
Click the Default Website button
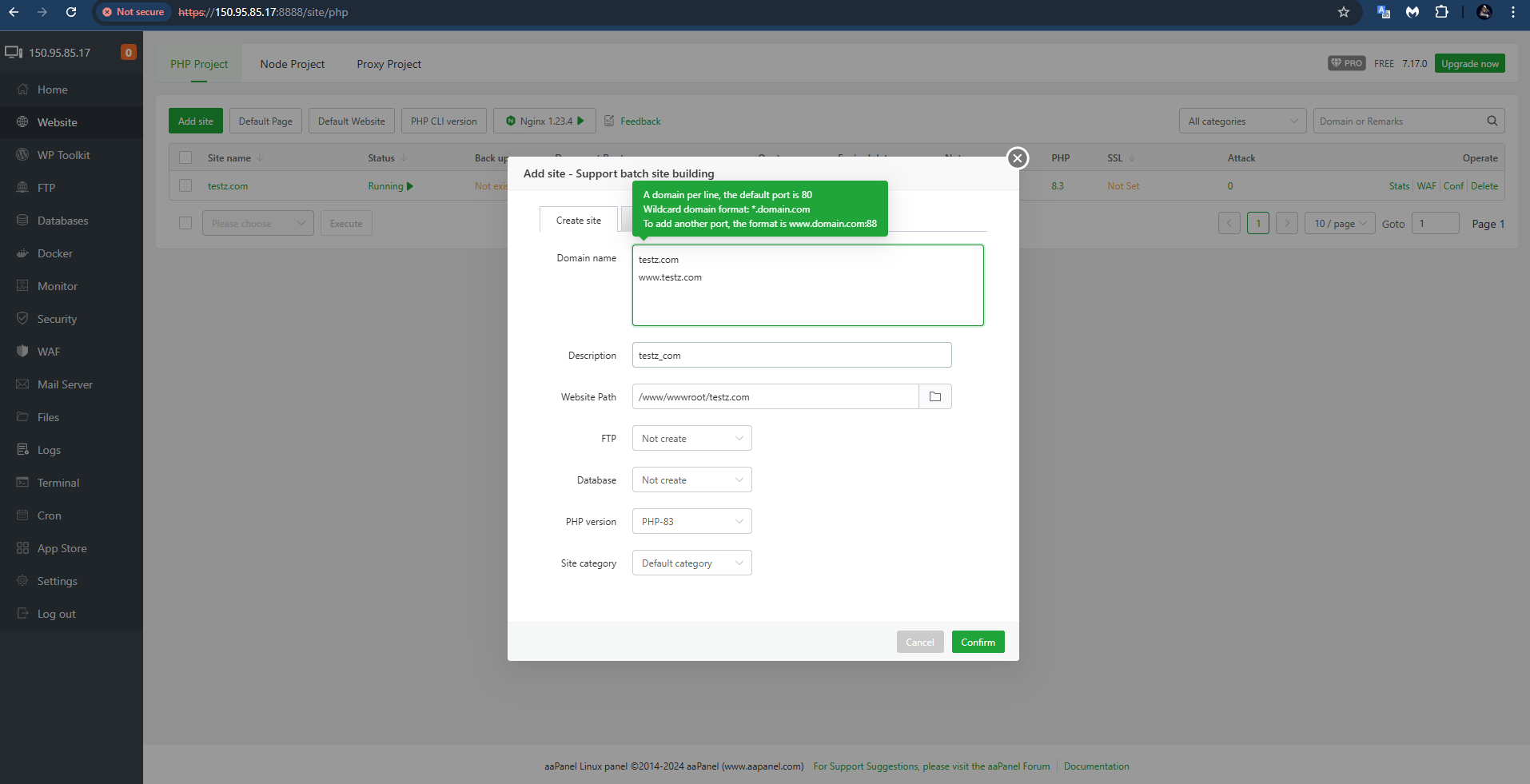click(x=352, y=121)
